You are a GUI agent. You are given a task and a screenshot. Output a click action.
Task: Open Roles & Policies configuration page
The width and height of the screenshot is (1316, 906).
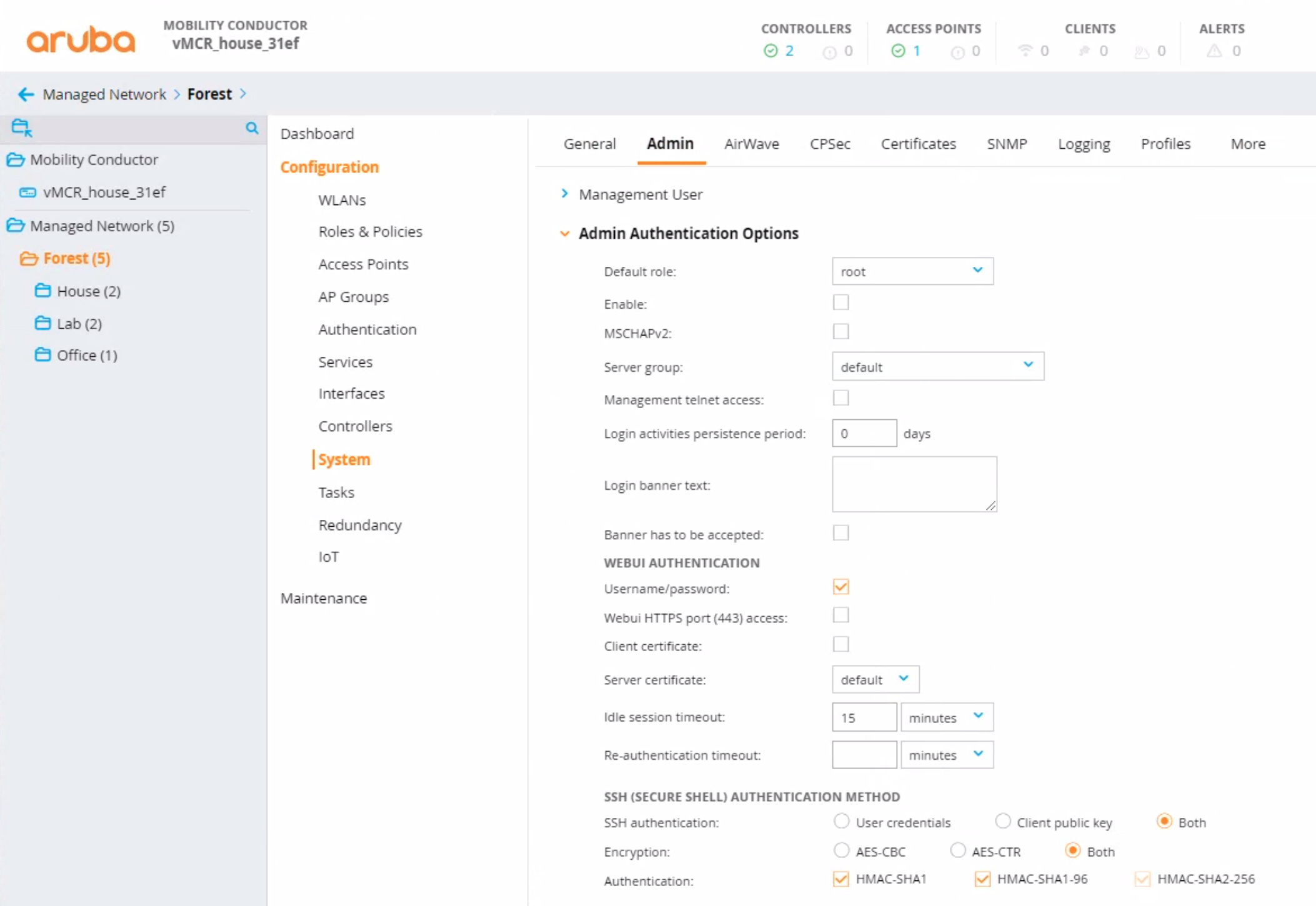[370, 231]
